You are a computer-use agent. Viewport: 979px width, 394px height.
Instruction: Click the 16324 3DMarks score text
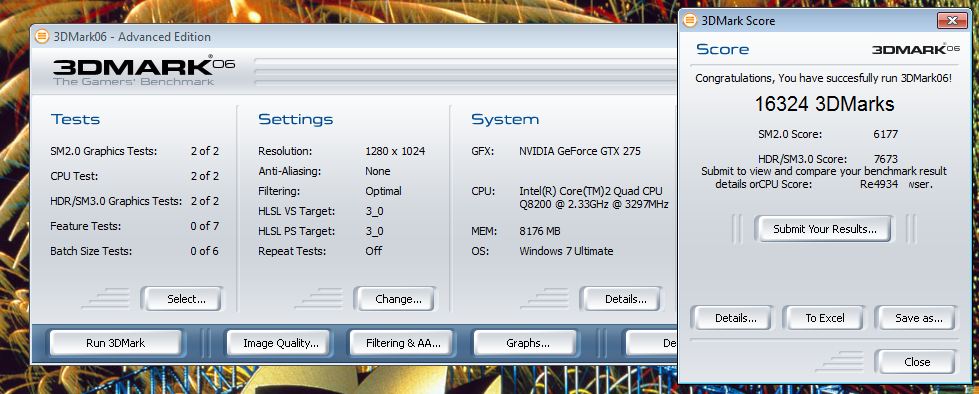(824, 104)
